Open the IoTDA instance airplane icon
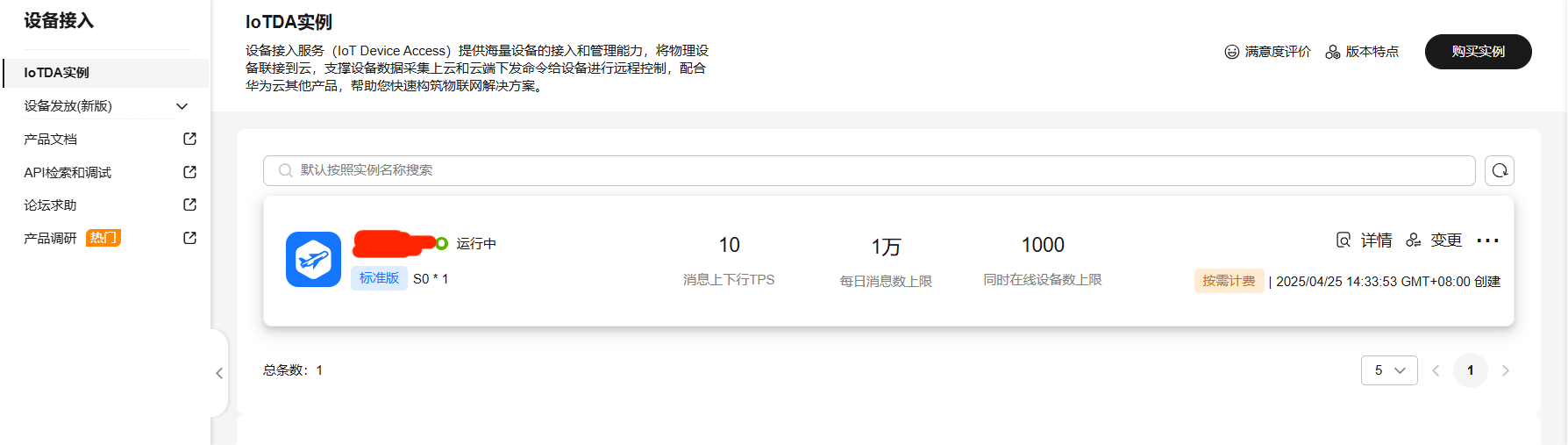The height and width of the screenshot is (445, 1568). [x=313, y=259]
